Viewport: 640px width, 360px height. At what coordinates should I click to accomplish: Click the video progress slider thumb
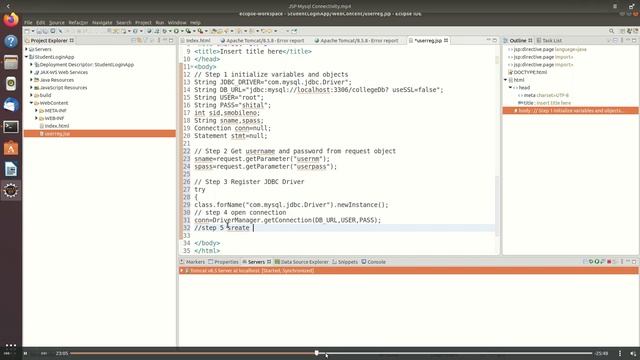pos(317,353)
